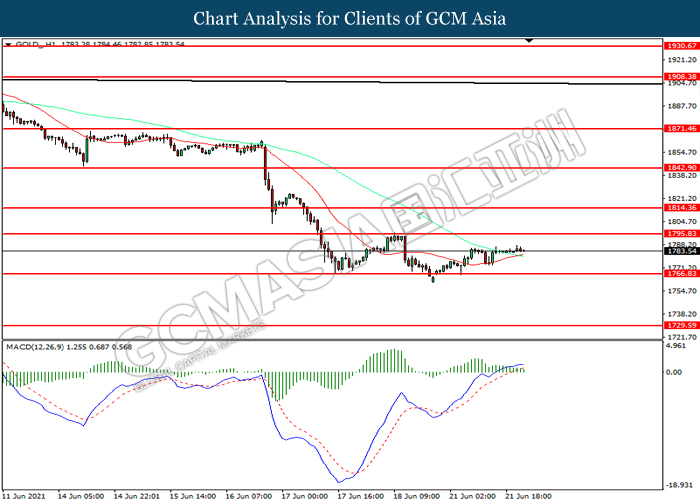
Task: Click the Chart Analysis for Clients title
Action: [x=350, y=19]
